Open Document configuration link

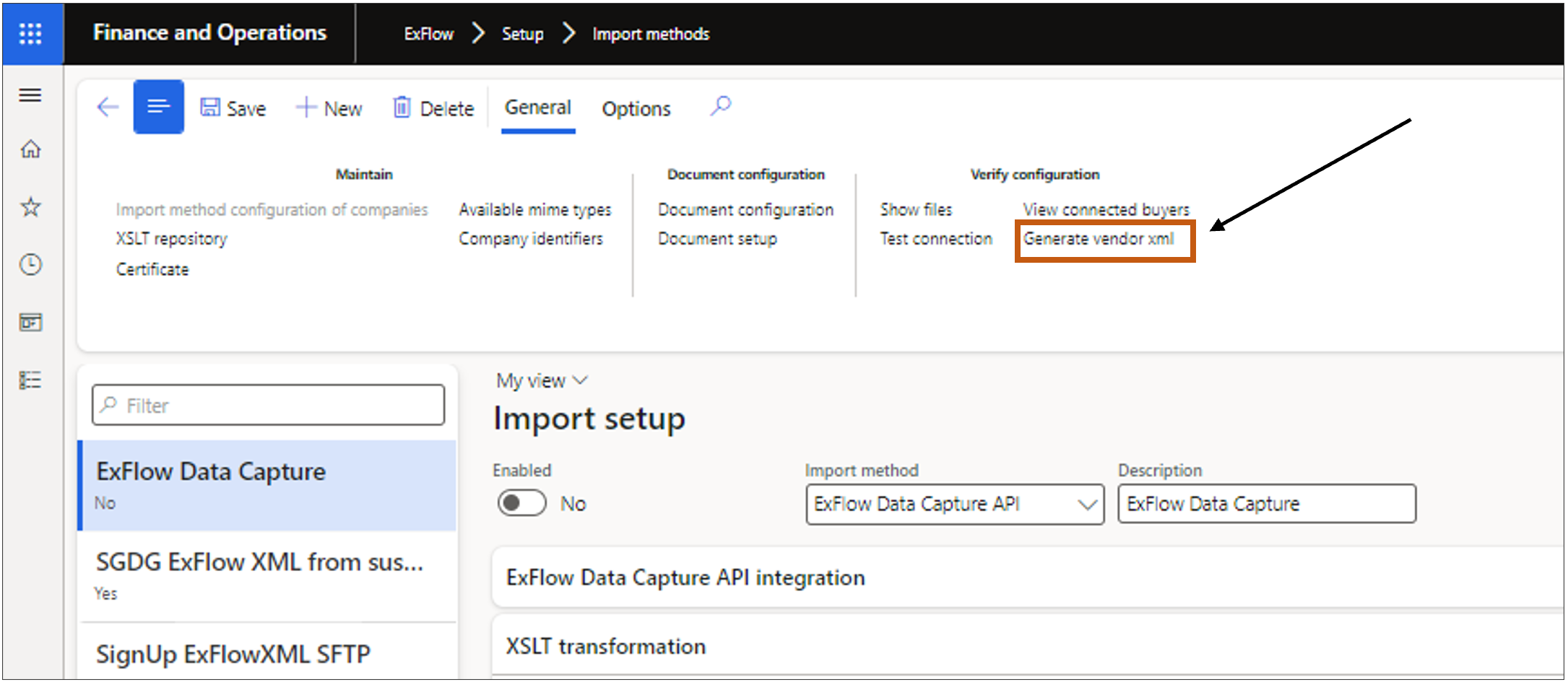pyautogui.click(x=745, y=209)
